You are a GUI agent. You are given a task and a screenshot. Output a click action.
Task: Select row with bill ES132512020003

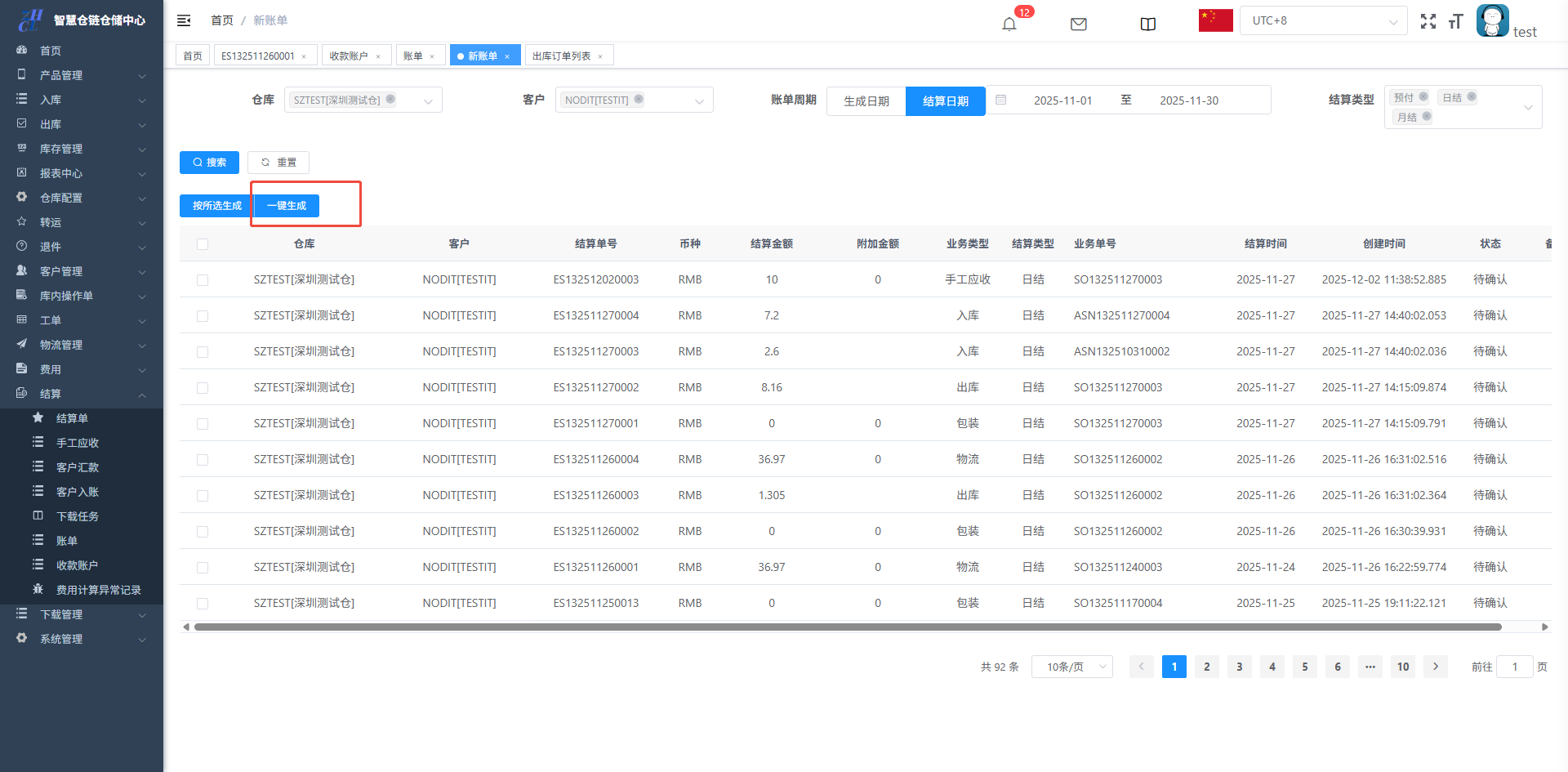203,280
